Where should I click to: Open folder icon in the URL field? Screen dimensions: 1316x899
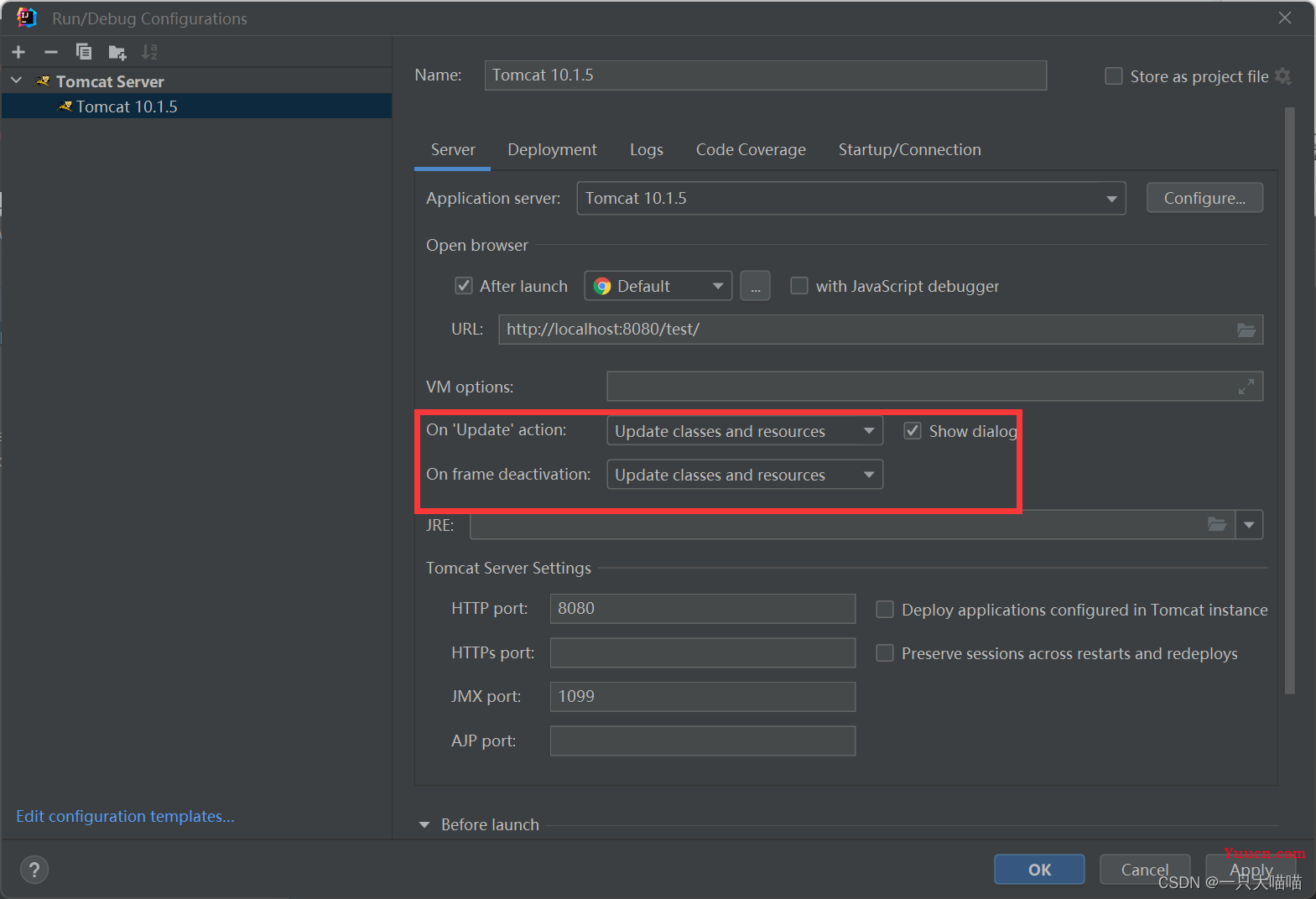tap(1246, 330)
